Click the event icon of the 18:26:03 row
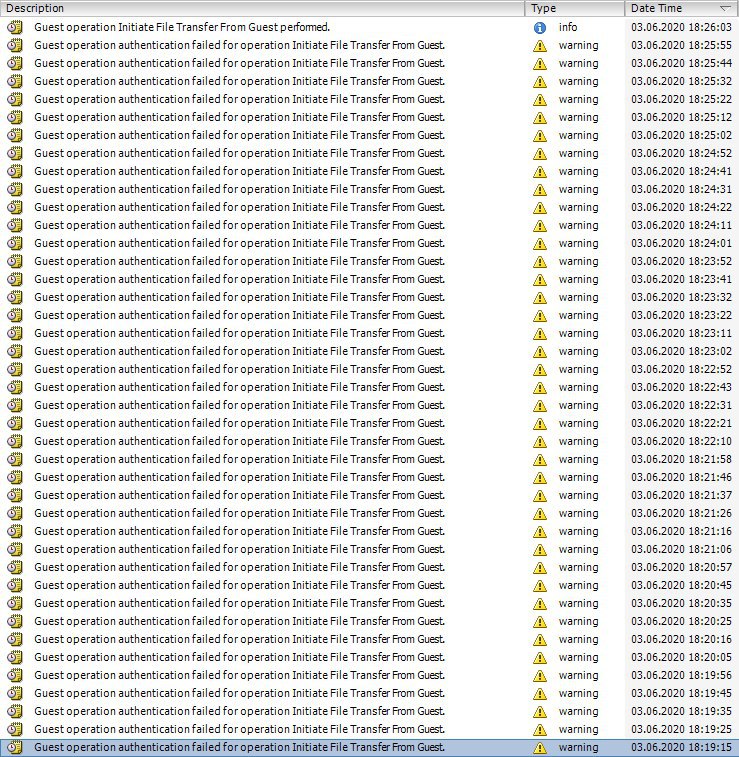739x757 pixels. pos(15,28)
